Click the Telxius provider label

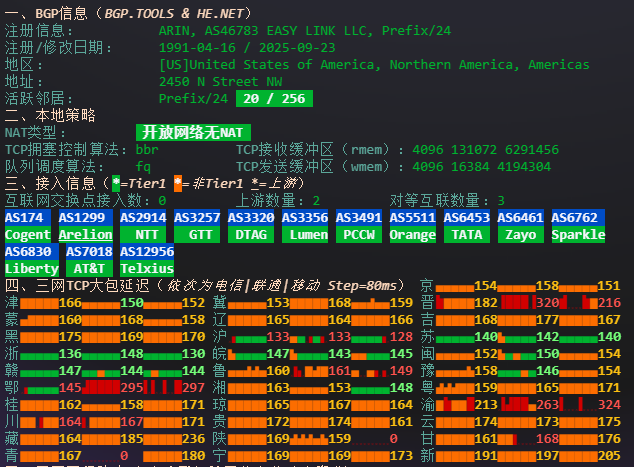(x=147, y=269)
